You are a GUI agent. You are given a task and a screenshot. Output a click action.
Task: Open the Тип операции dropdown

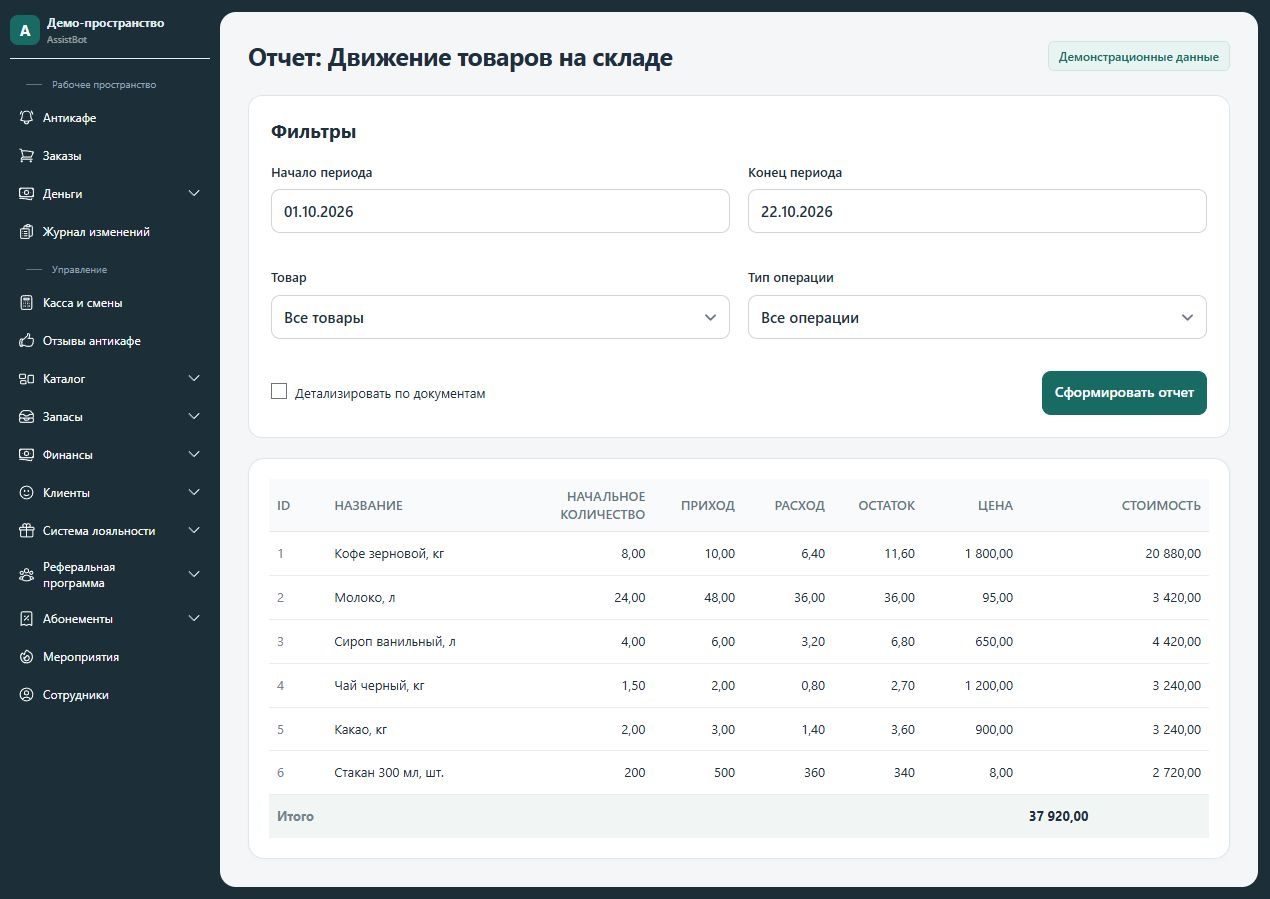[977, 317]
